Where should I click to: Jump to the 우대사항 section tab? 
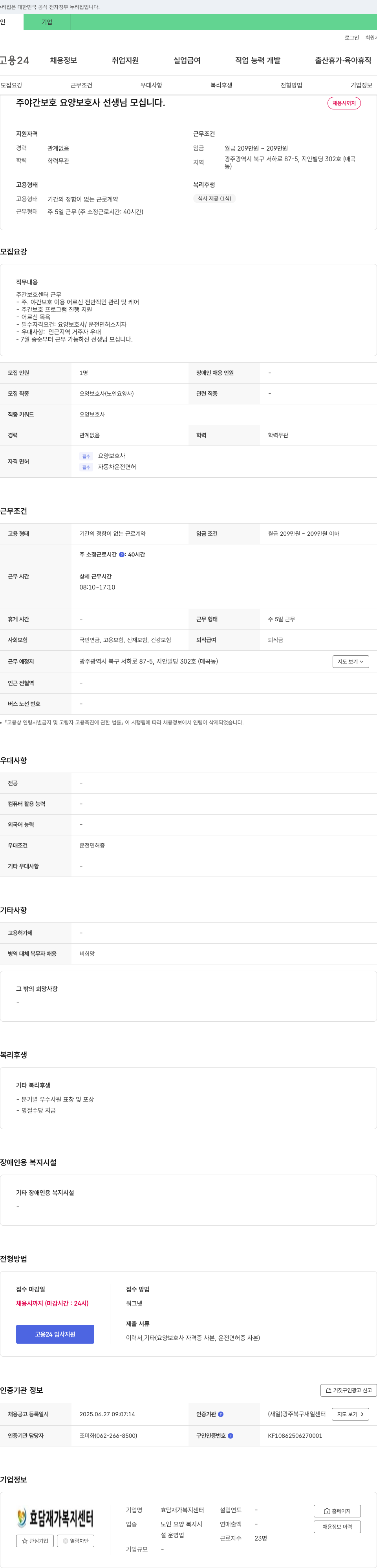151,85
